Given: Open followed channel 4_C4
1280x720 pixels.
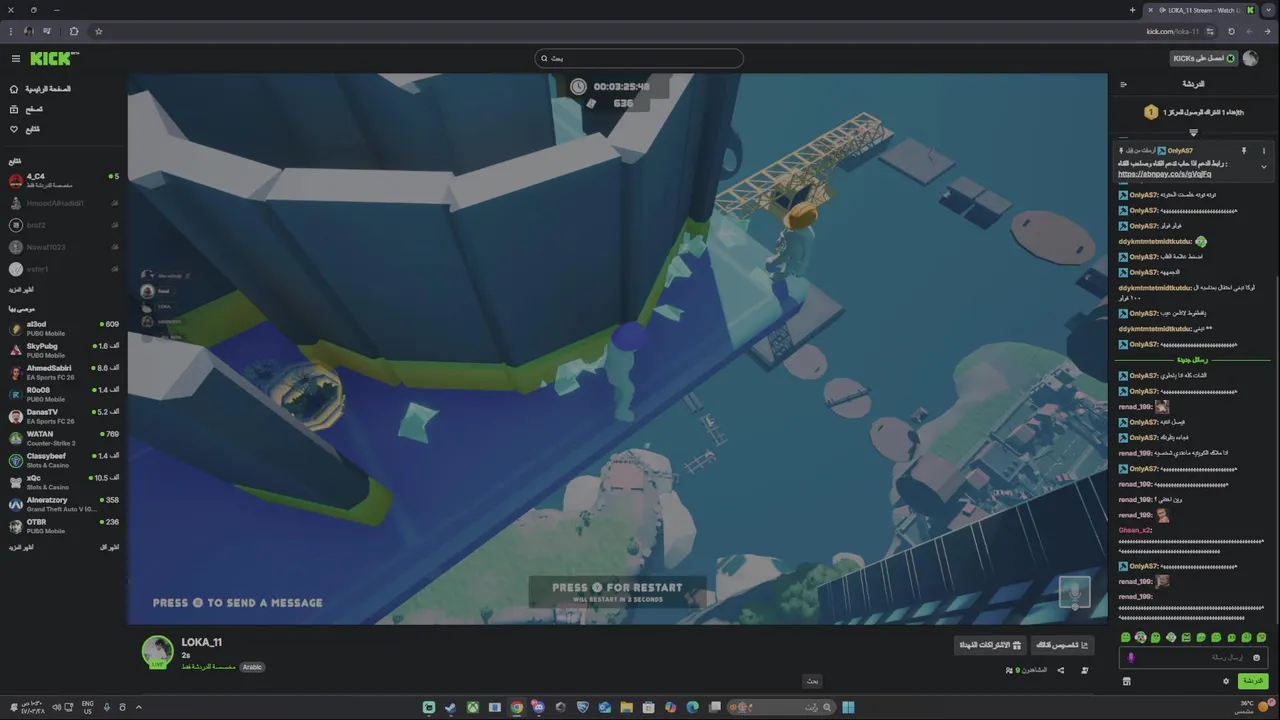Looking at the screenshot, I should 63,180.
